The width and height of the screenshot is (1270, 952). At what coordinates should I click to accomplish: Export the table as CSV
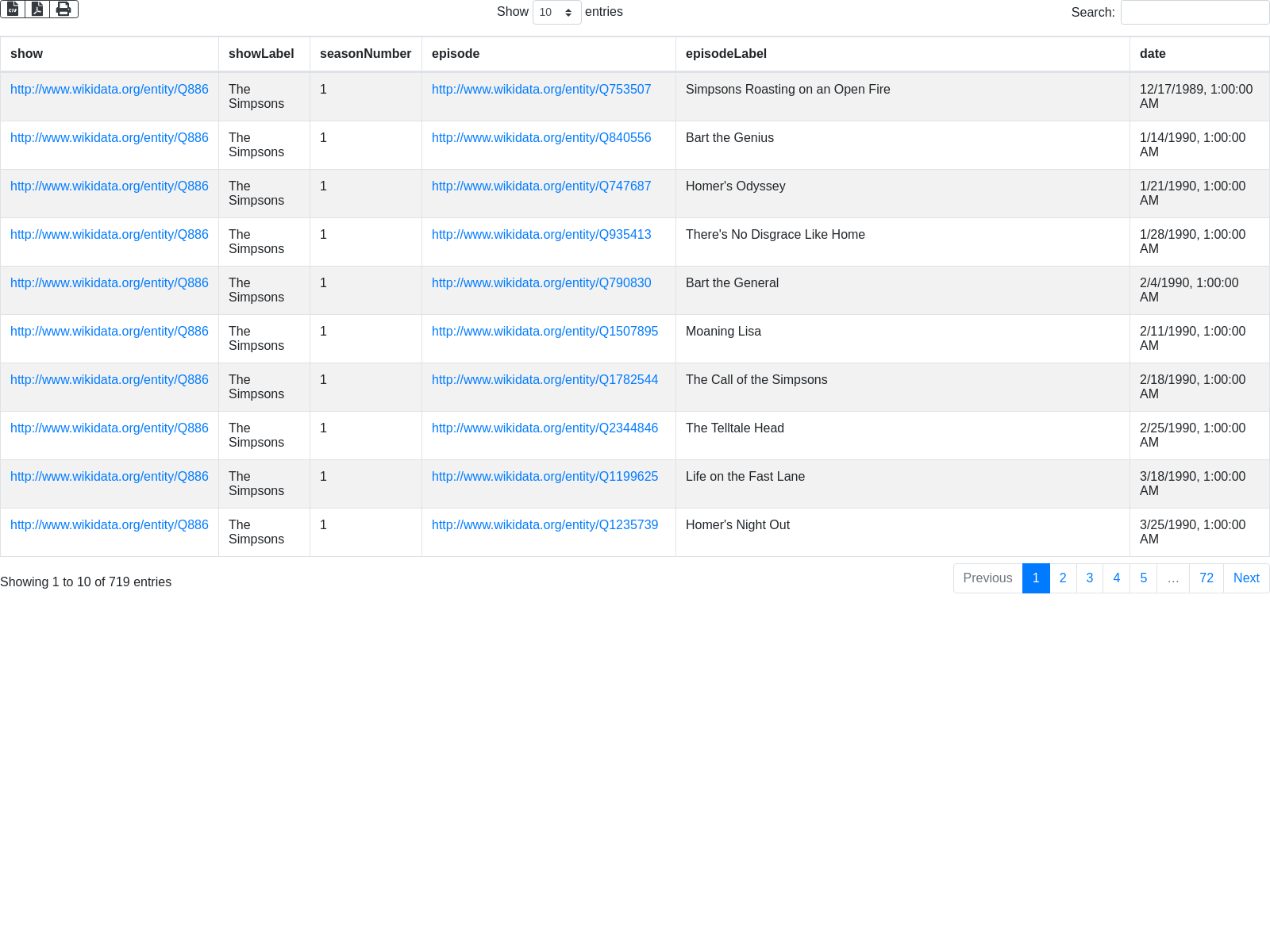13,9
